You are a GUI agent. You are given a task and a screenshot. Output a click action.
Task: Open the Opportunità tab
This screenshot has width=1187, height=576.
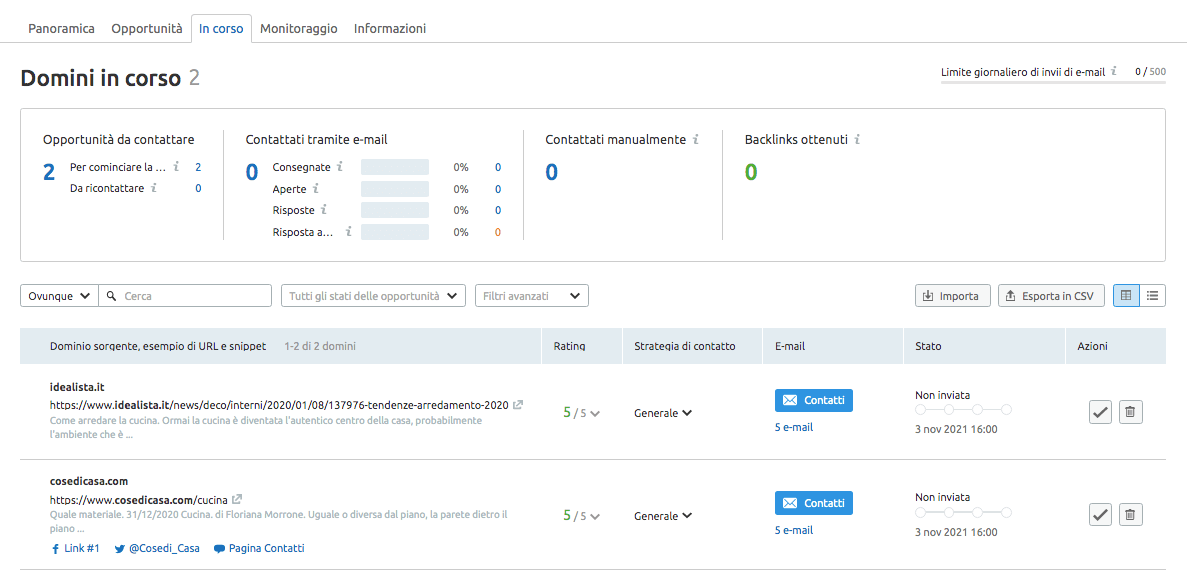147,29
